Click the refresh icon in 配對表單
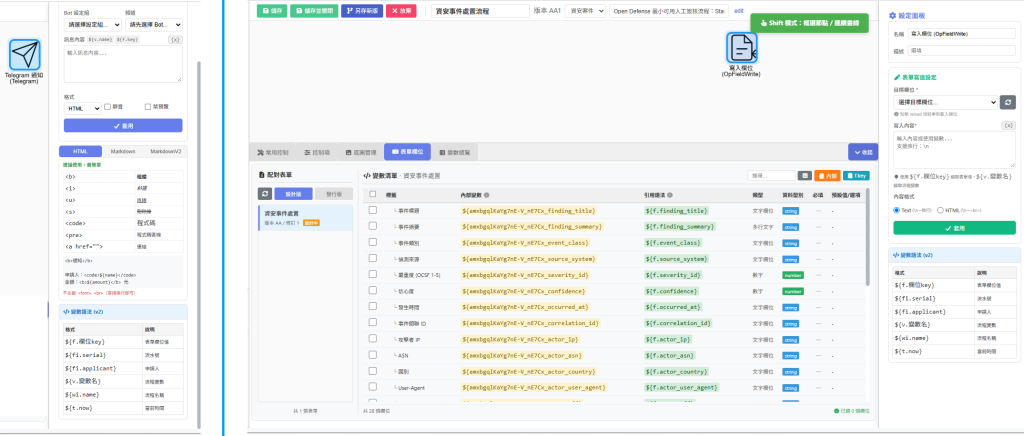Screen dimensions: 1024x436 tap(264, 194)
